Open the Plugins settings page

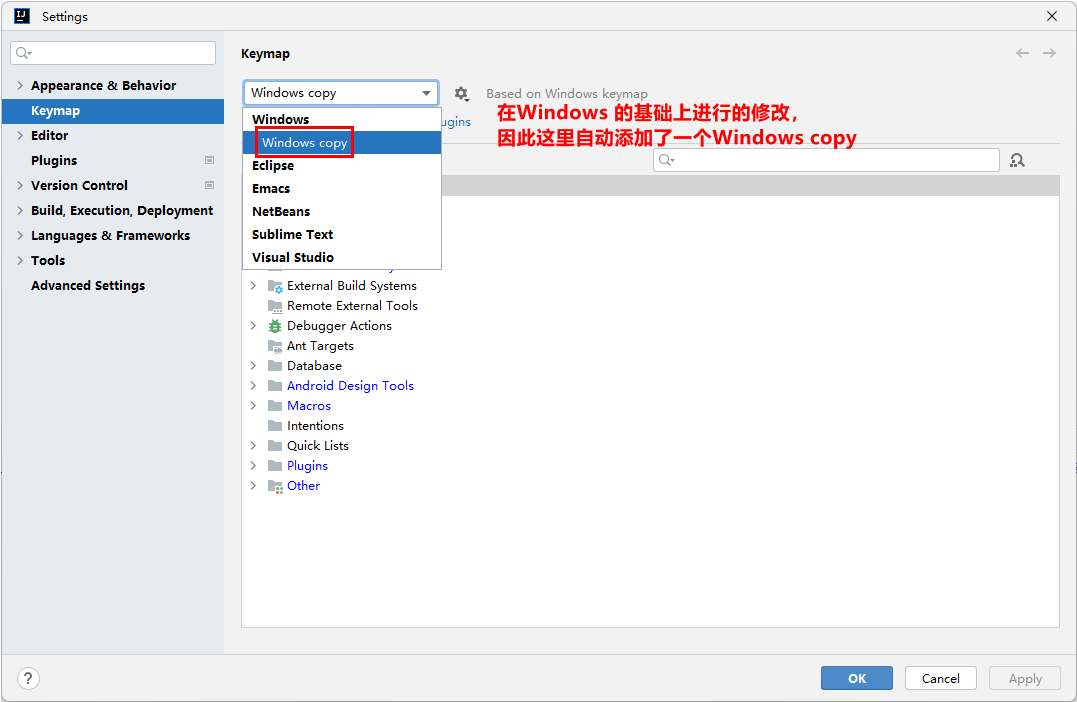coord(113,160)
